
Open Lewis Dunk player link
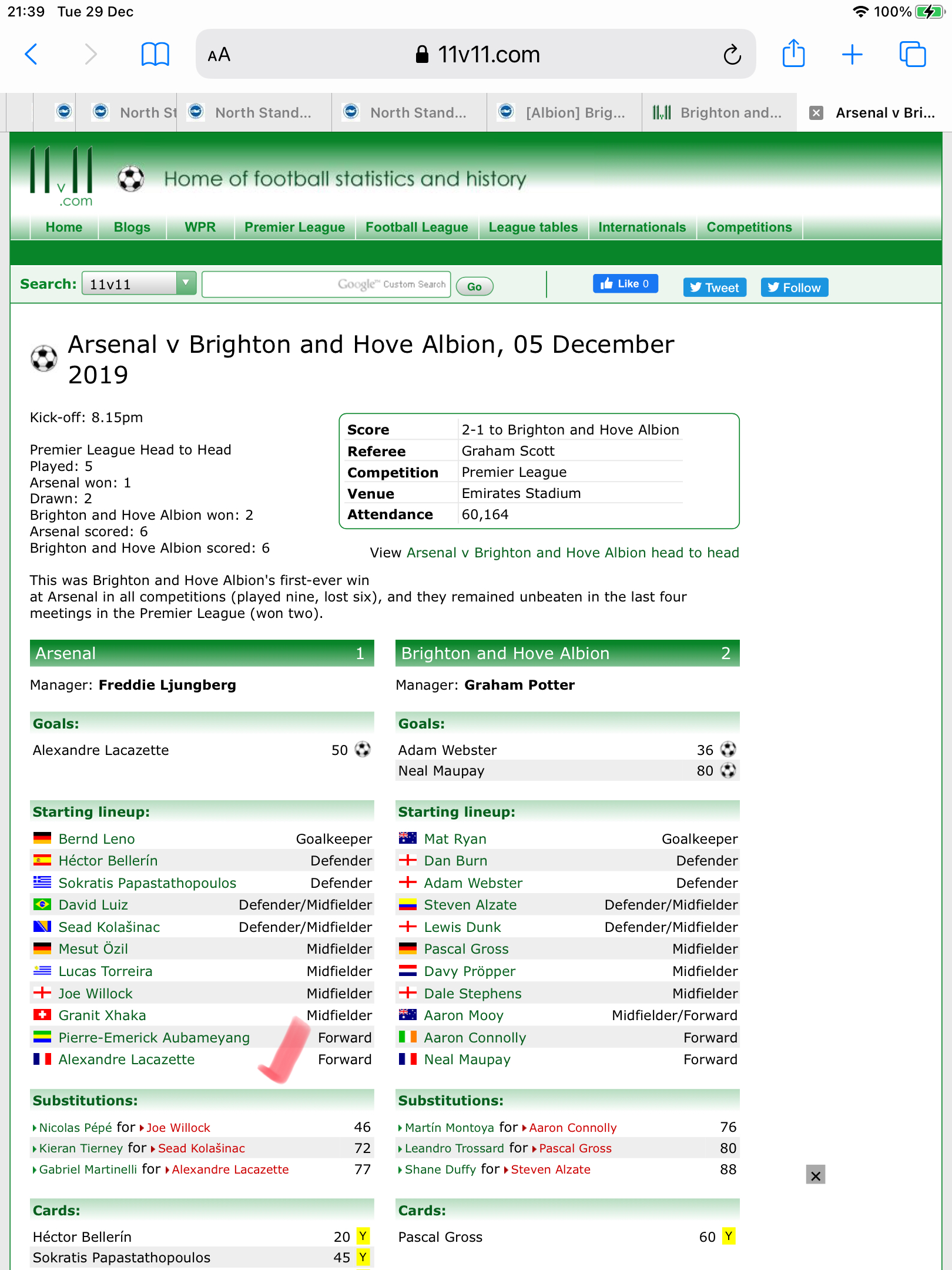click(x=462, y=927)
